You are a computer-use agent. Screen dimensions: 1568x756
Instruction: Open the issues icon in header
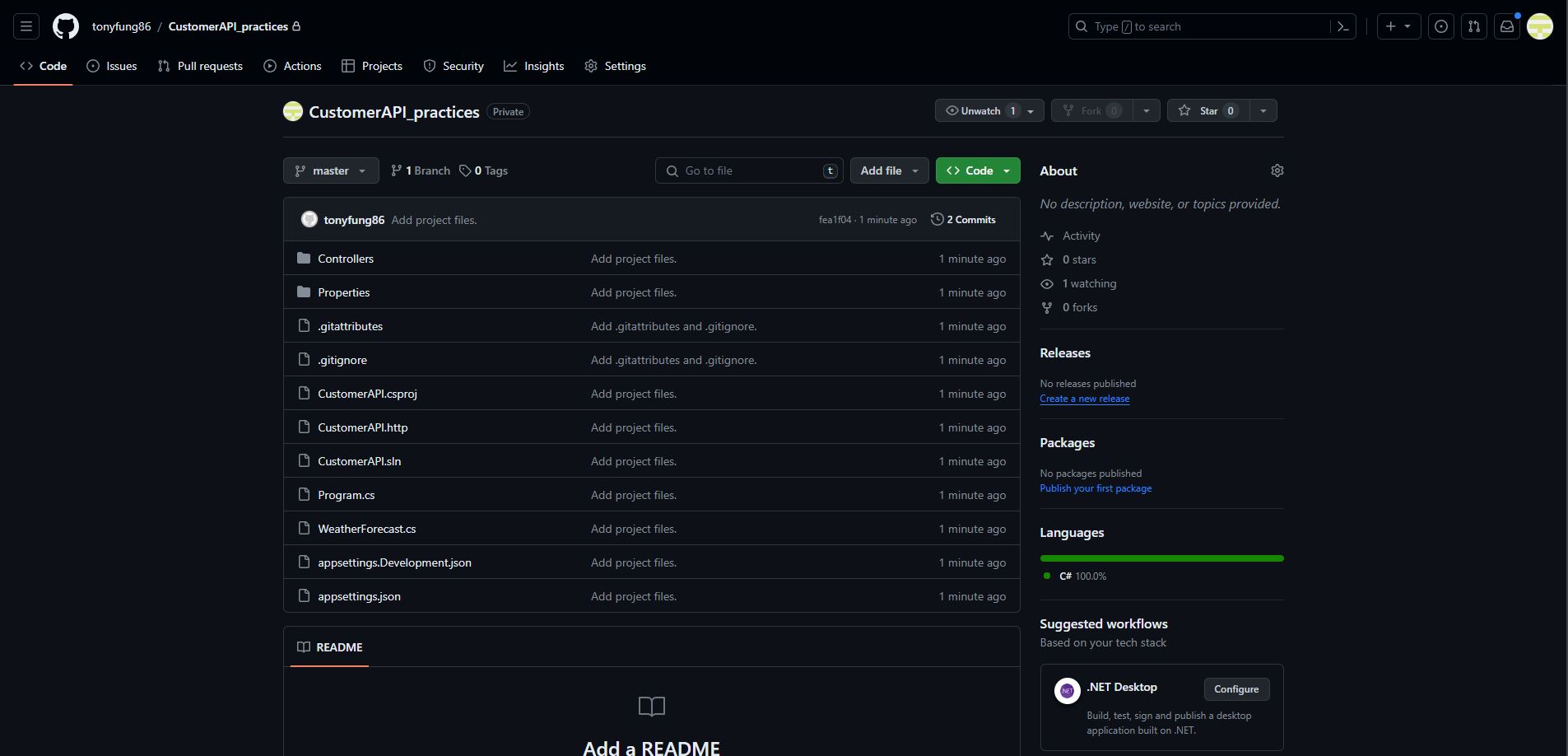click(1440, 26)
